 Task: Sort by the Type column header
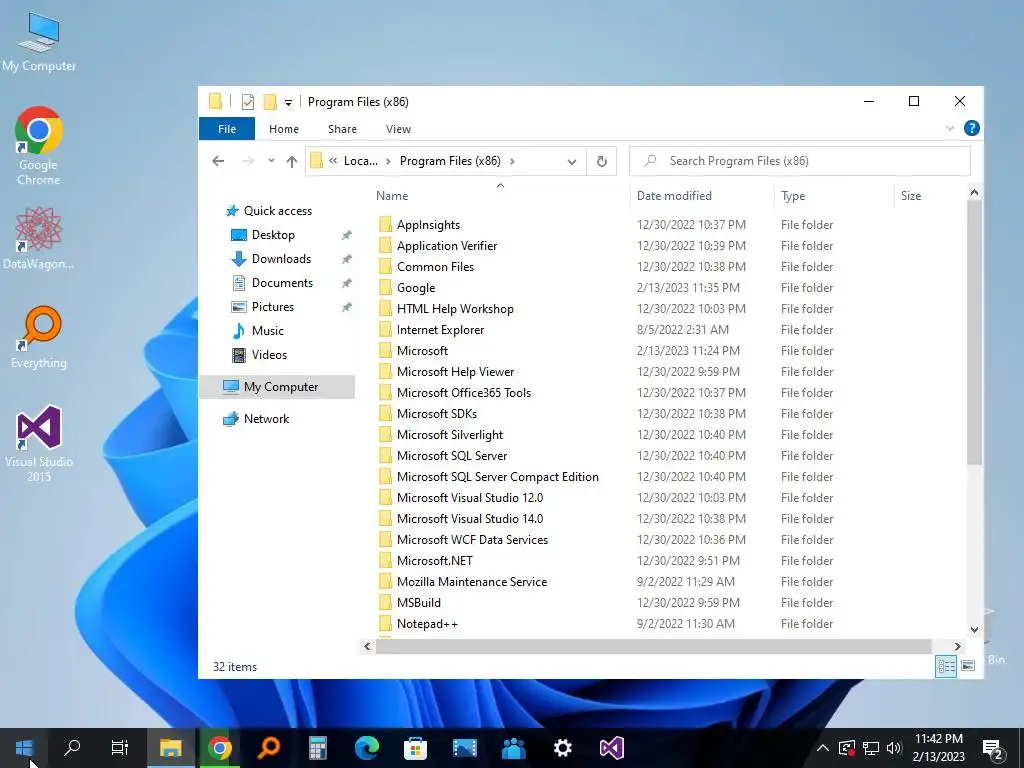(x=793, y=195)
